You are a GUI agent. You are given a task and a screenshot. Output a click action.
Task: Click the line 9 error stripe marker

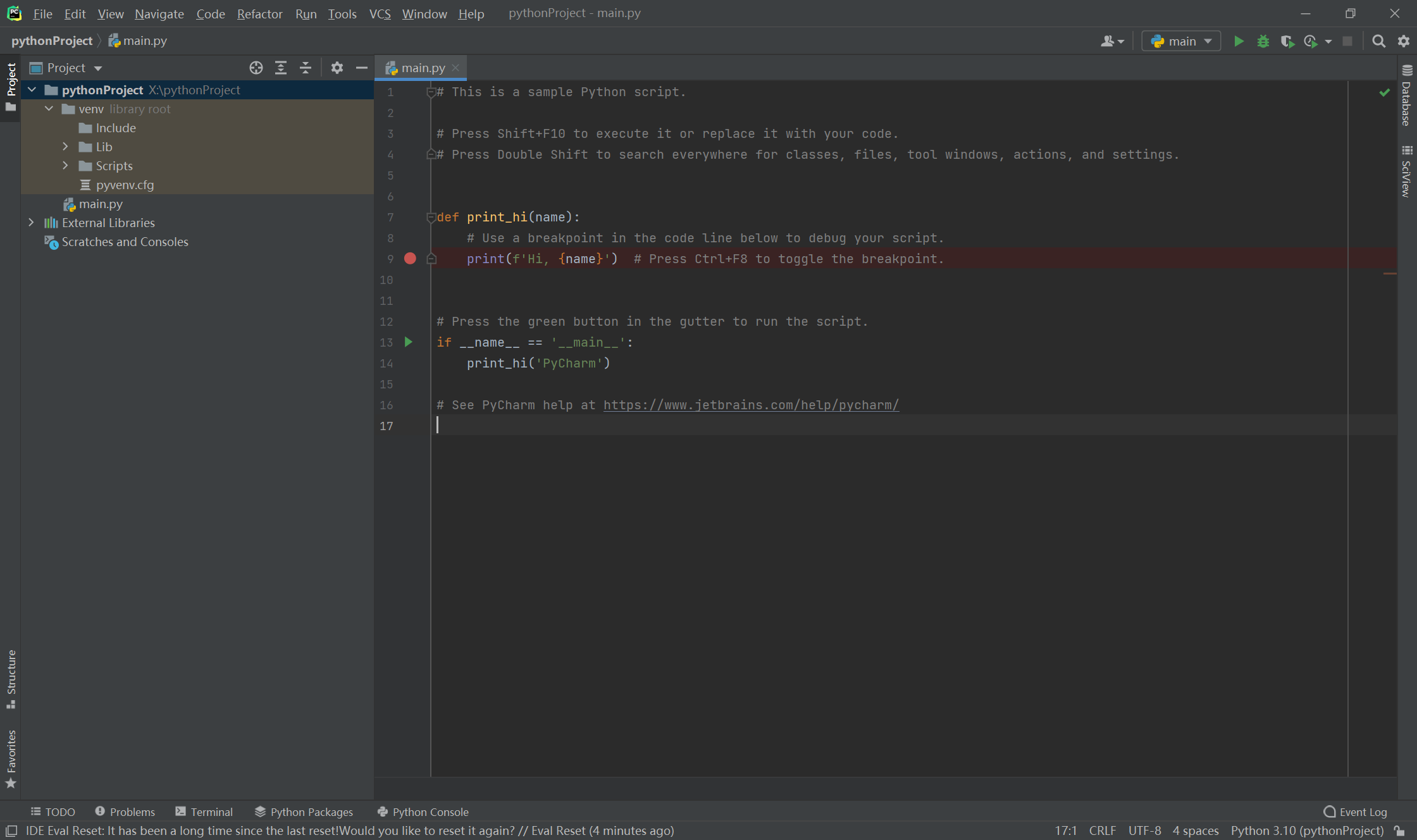[1389, 274]
